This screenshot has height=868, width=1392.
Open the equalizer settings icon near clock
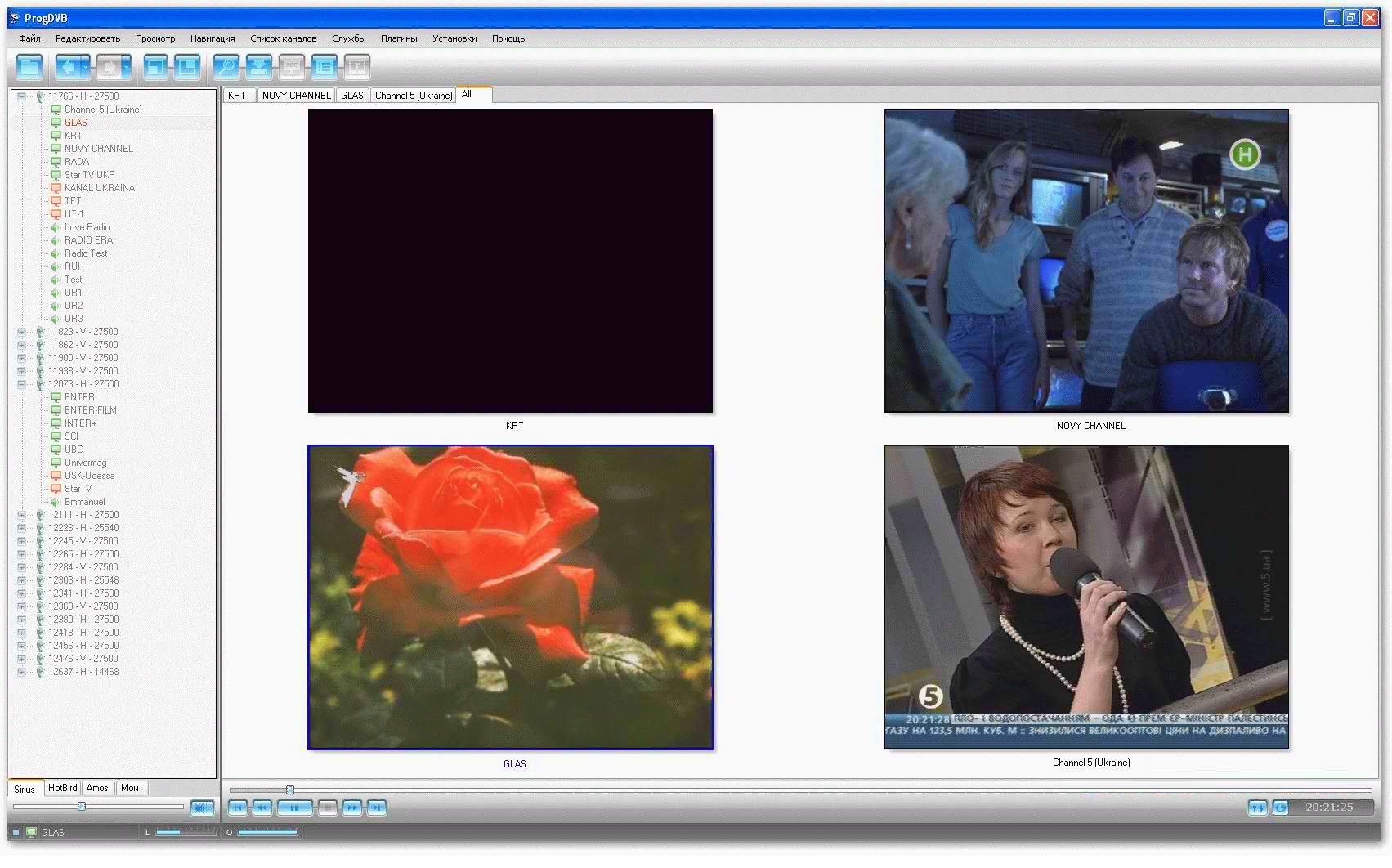1257,808
